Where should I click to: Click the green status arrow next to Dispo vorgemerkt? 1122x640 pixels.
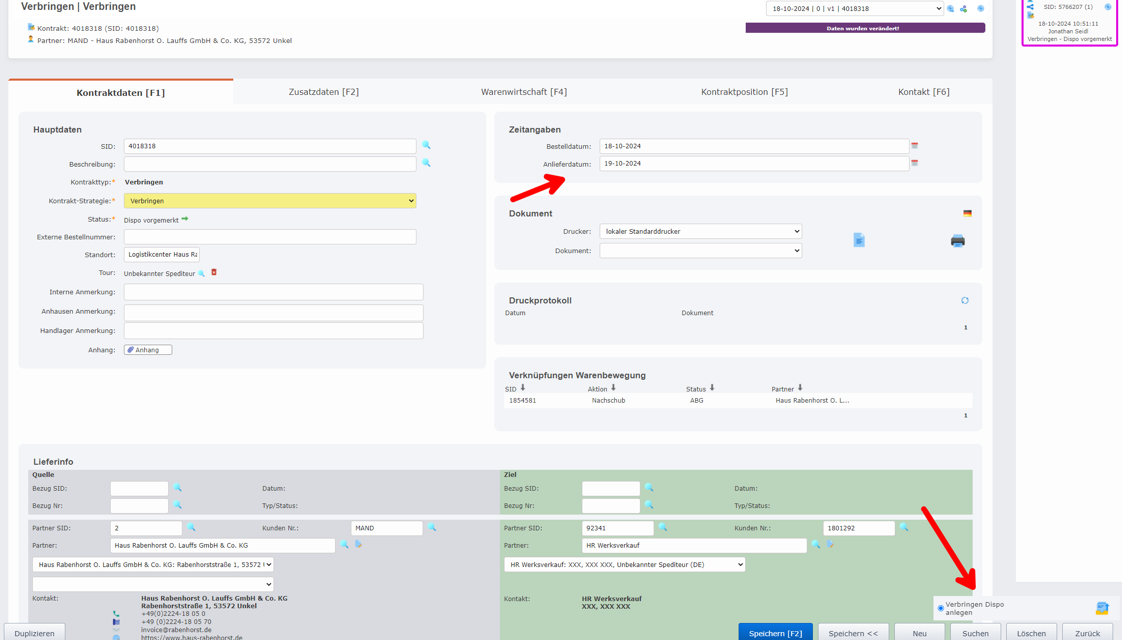(185, 219)
